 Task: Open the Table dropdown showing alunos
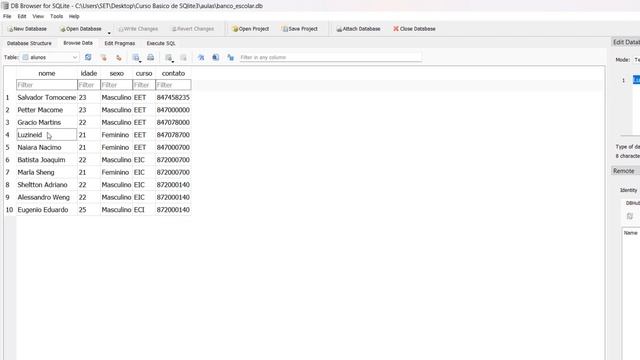[x=49, y=58]
